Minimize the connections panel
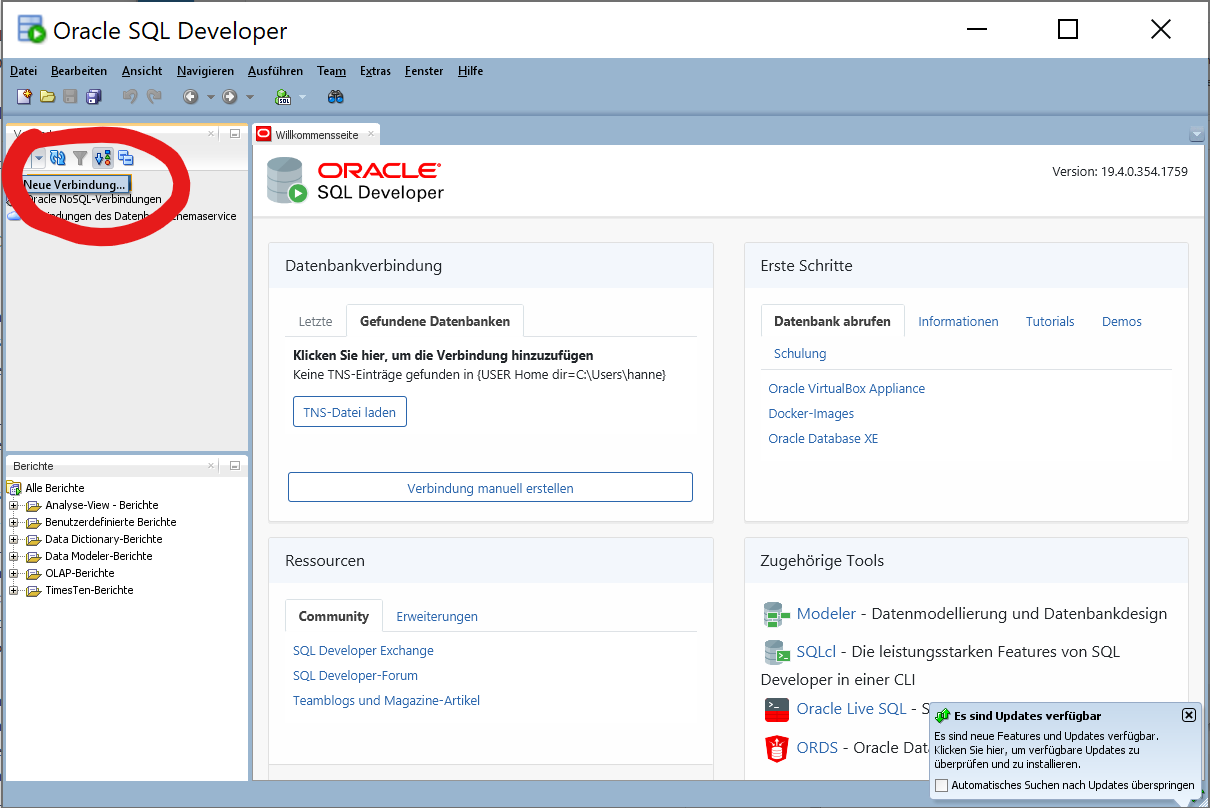The height and width of the screenshot is (808, 1210). (x=235, y=133)
